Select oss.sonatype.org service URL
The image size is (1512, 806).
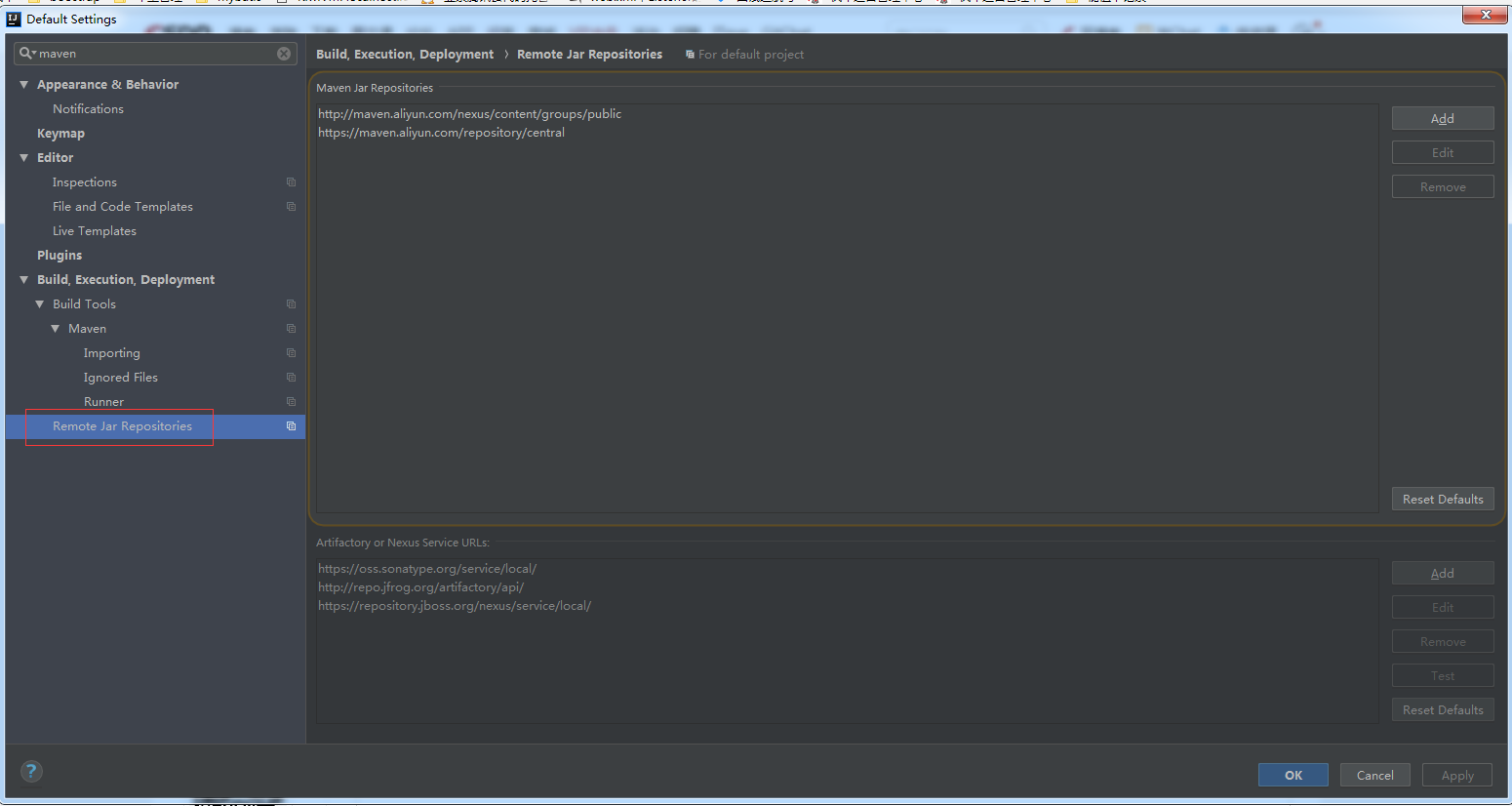pos(427,569)
